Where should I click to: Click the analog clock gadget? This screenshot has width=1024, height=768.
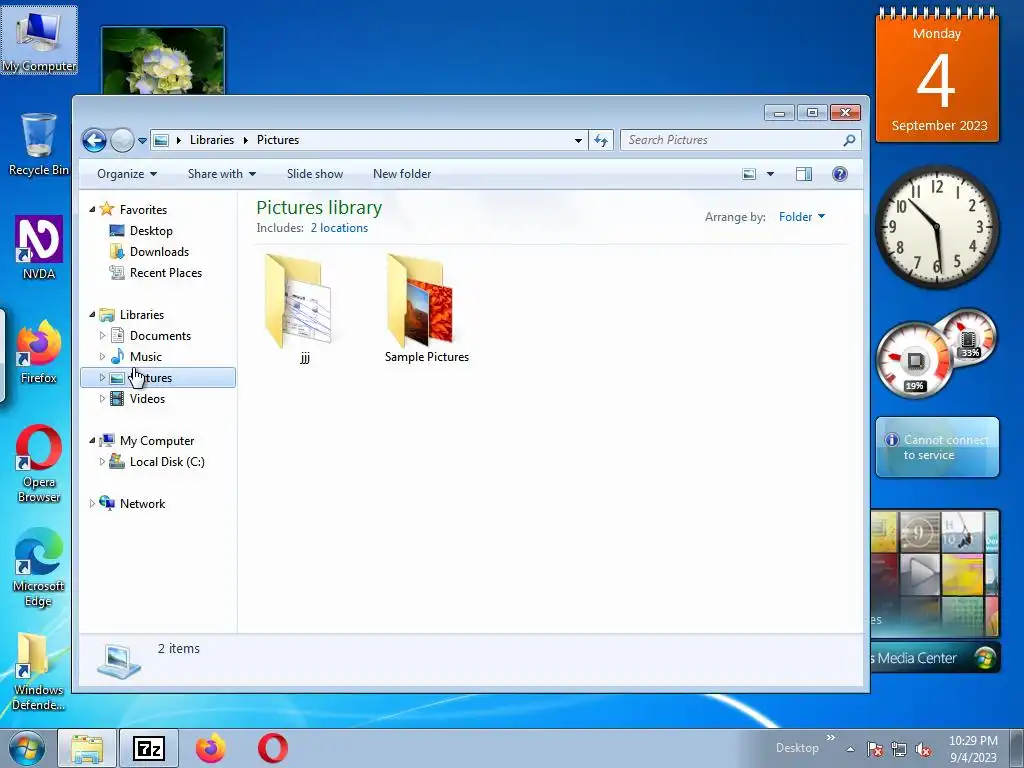click(937, 227)
